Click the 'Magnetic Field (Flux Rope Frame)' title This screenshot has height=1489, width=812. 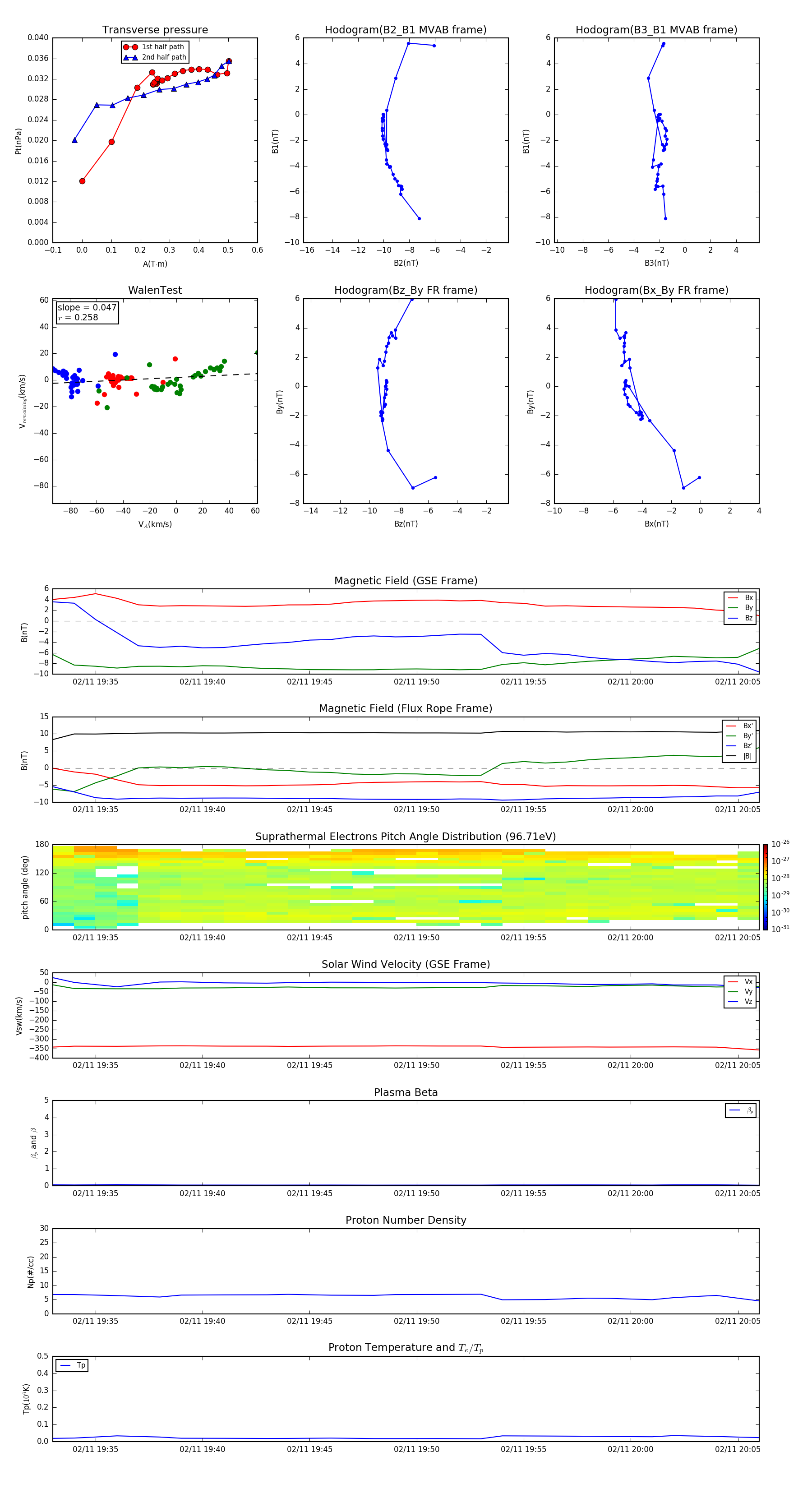coord(406,709)
